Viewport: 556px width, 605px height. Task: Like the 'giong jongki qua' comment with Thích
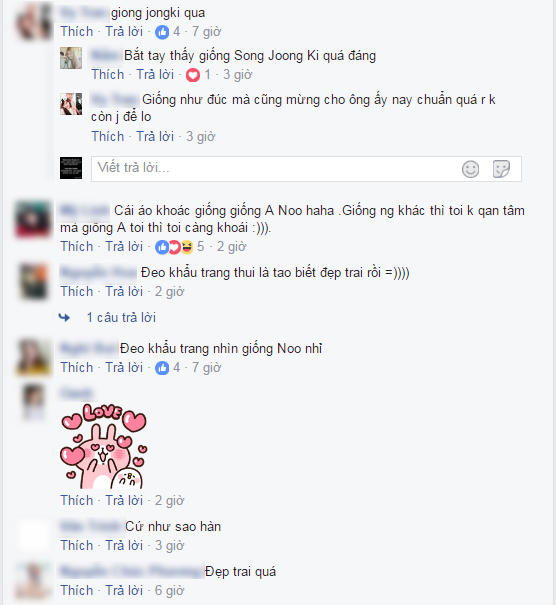pyautogui.click(x=77, y=32)
